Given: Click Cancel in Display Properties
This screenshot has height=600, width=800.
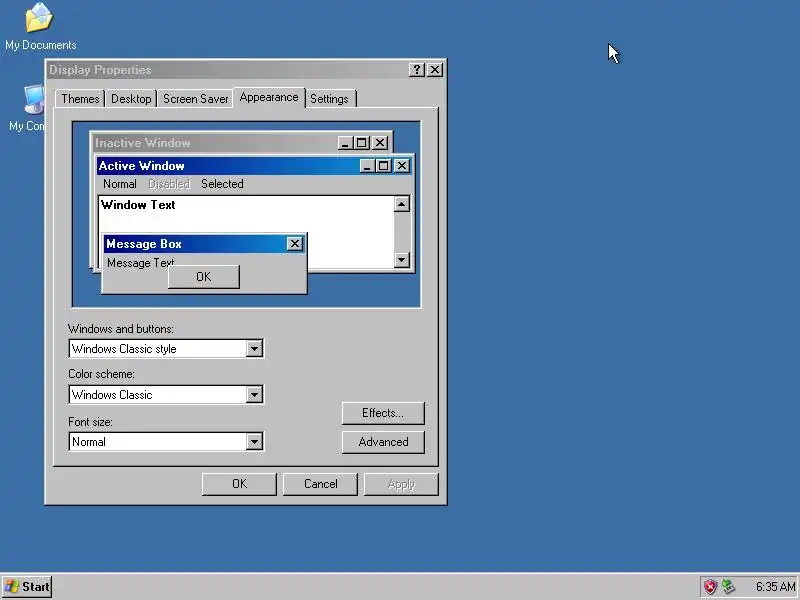Looking at the screenshot, I should (320, 484).
